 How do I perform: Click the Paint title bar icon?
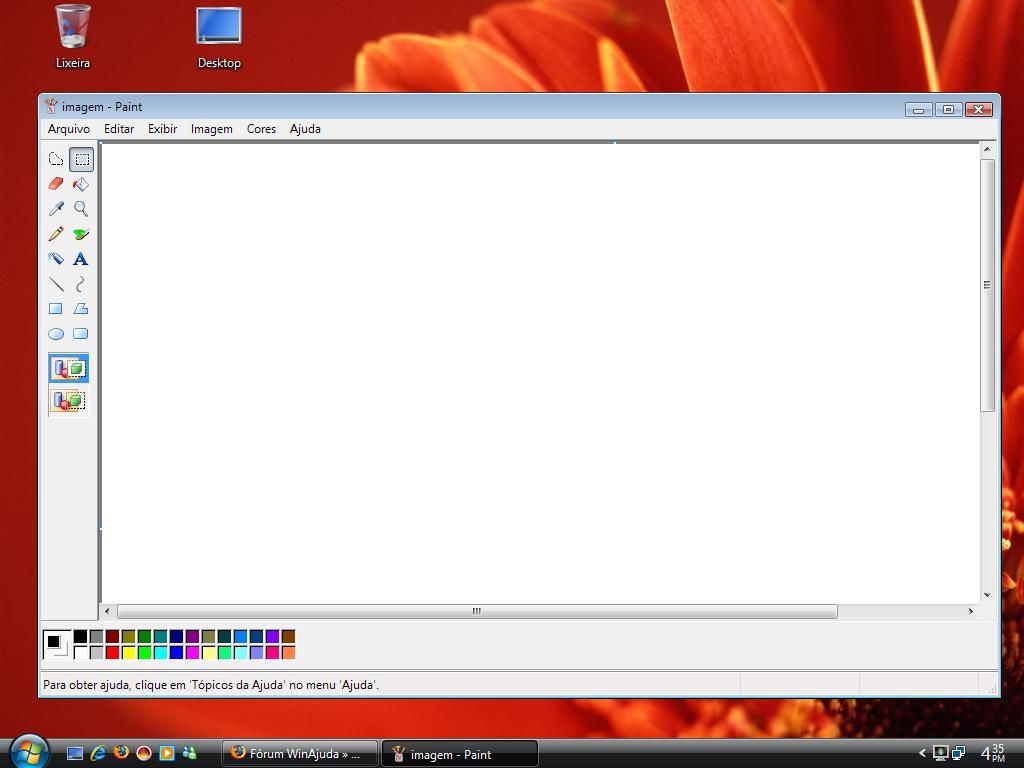[51, 106]
